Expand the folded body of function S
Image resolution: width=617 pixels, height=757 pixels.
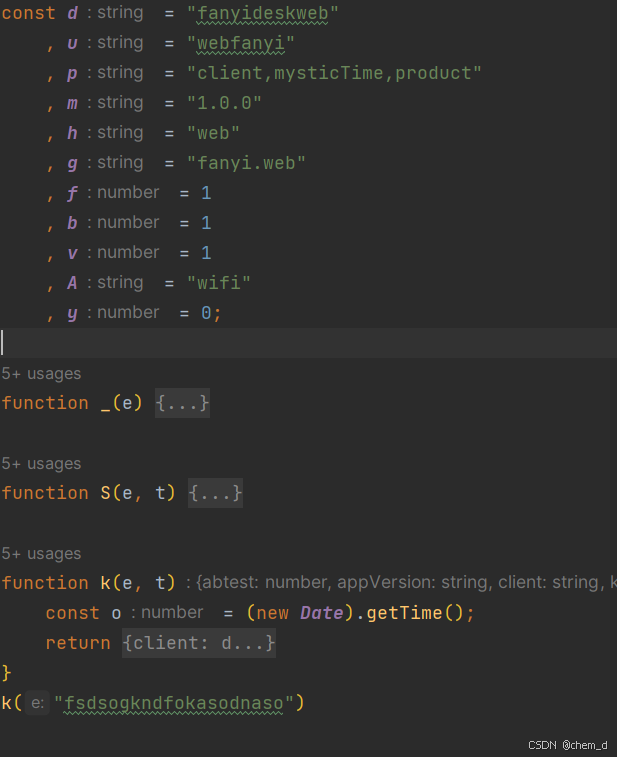tap(215, 493)
